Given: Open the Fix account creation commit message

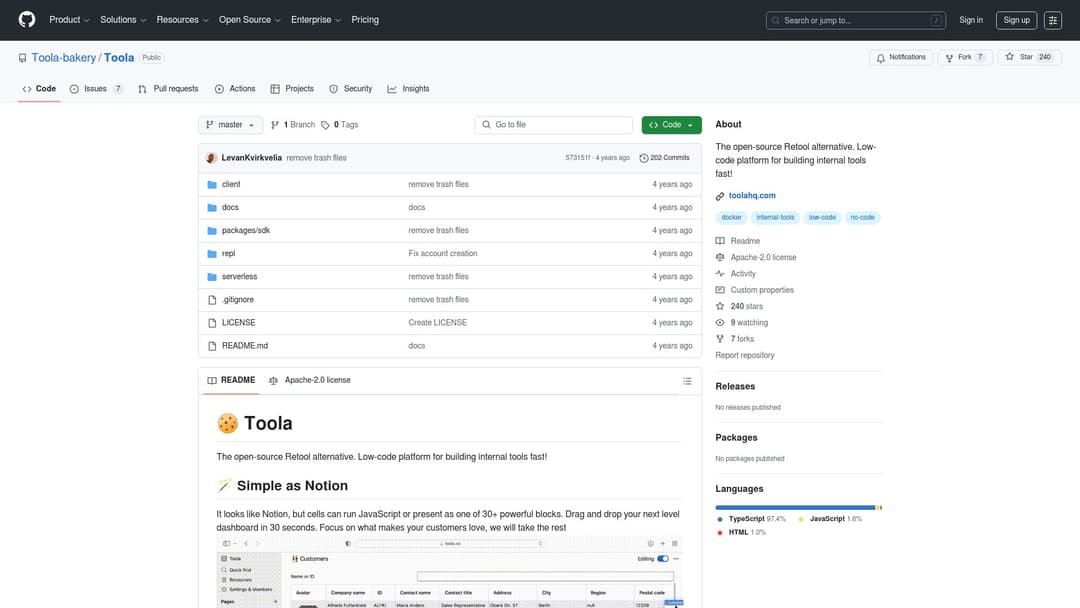Looking at the screenshot, I should [x=442, y=253].
